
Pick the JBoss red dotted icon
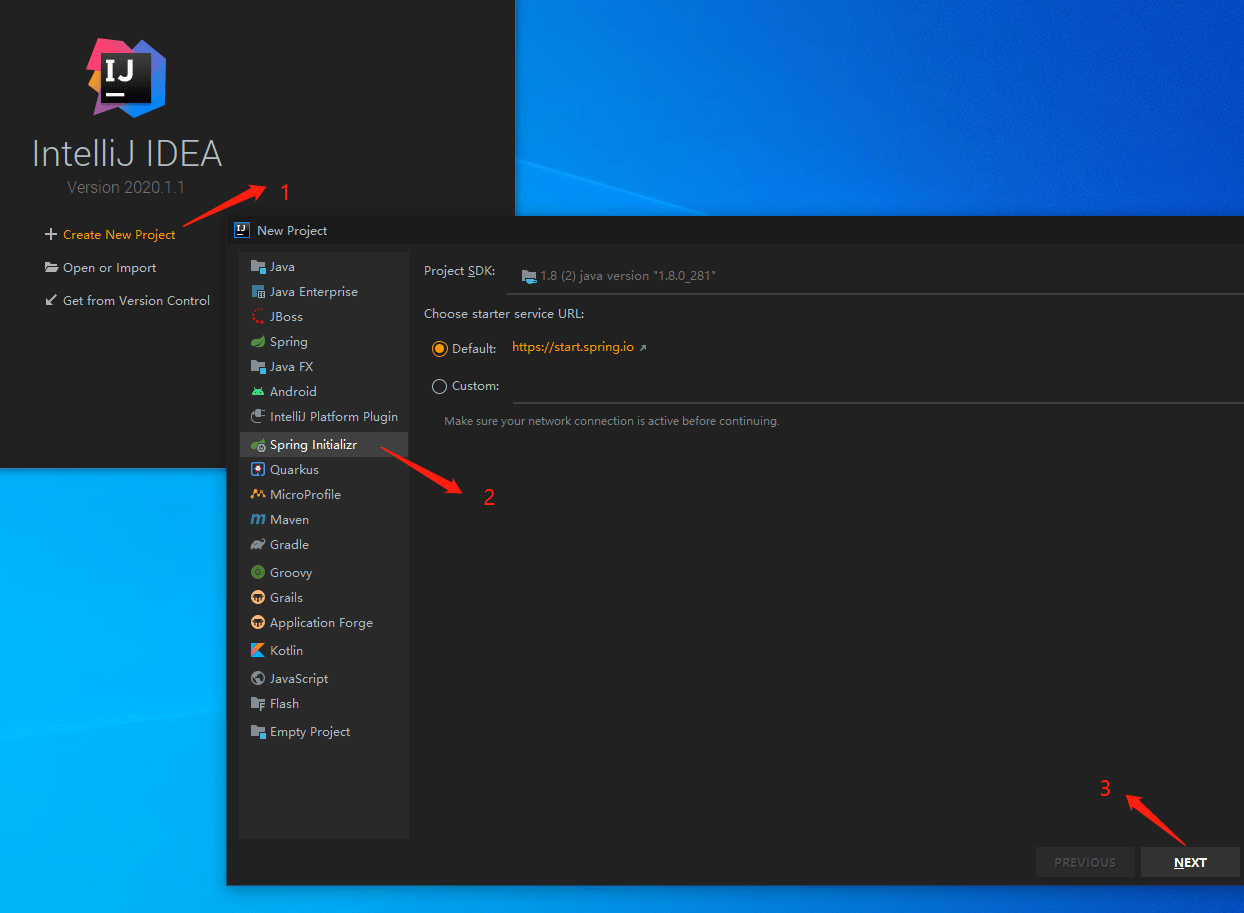click(x=258, y=317)
